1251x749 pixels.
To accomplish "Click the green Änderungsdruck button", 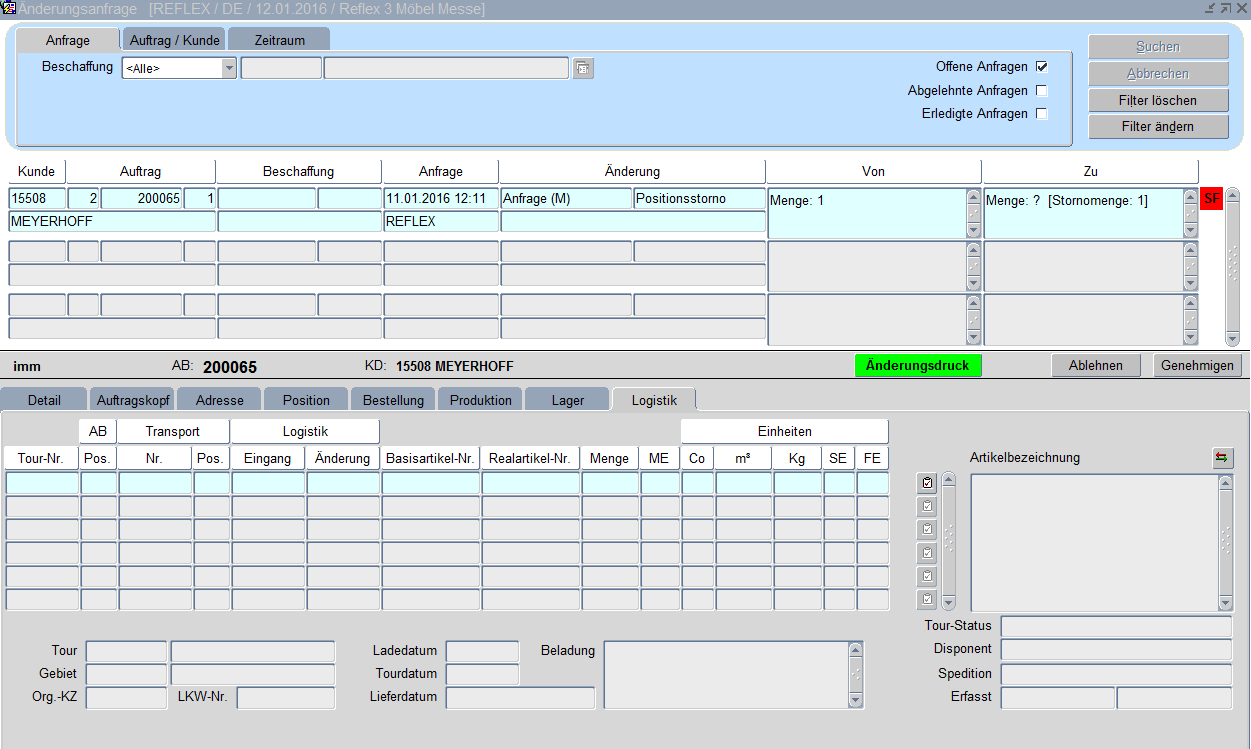I will click(x=918, y=366).
